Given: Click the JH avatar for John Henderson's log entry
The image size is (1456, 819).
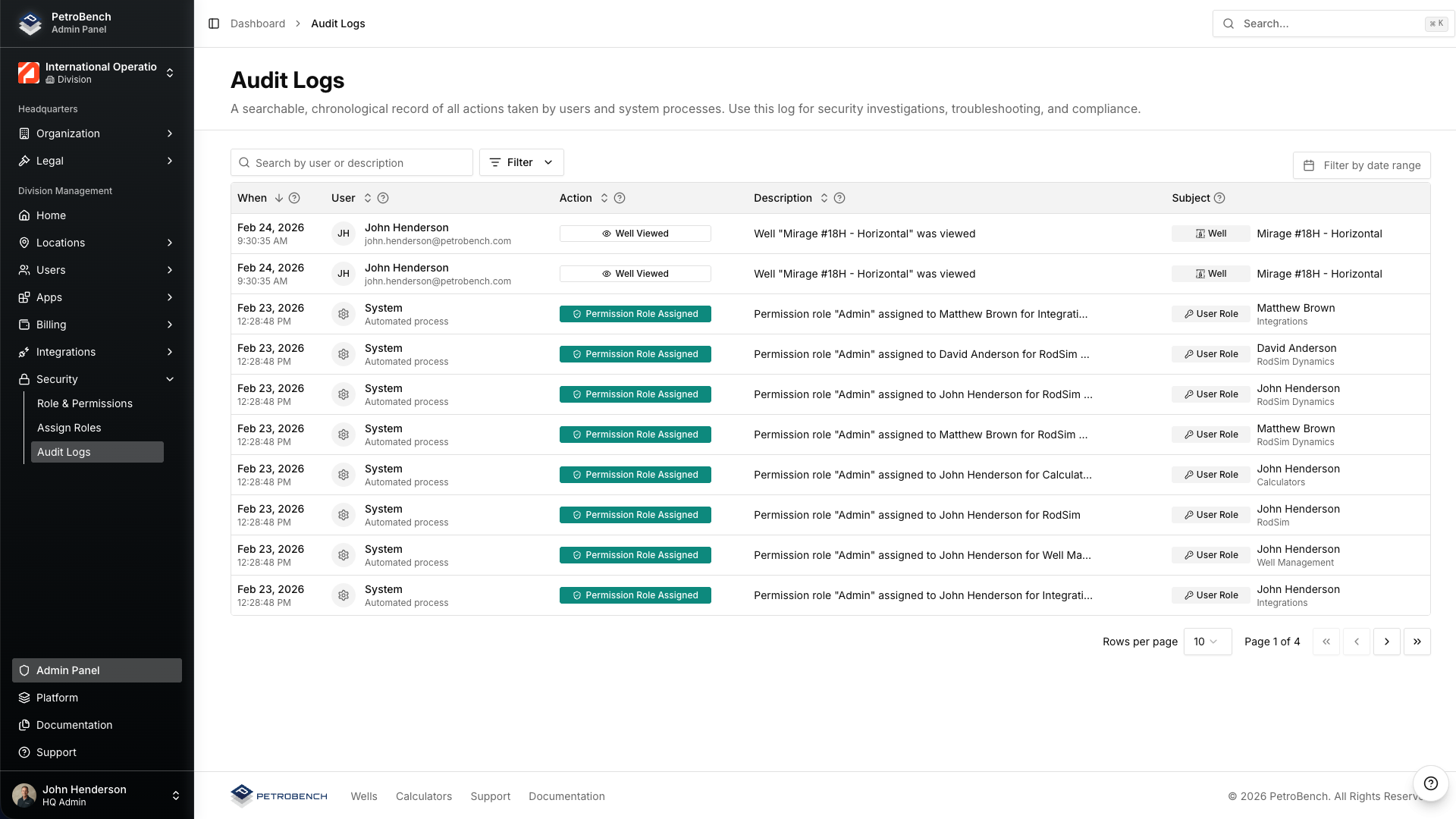Looking at the screenshot, I should click(344, 233).
